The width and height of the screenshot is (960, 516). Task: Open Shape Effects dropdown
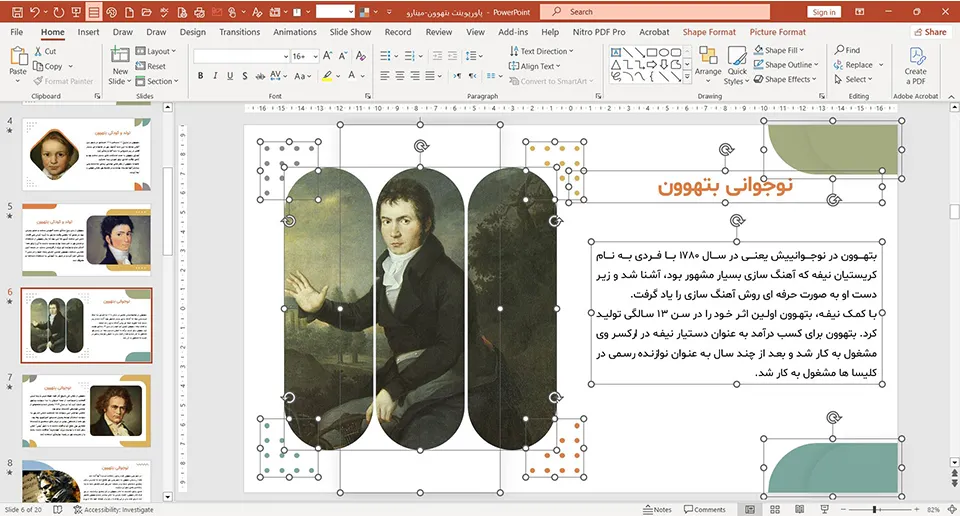click(x=785, y=79)
